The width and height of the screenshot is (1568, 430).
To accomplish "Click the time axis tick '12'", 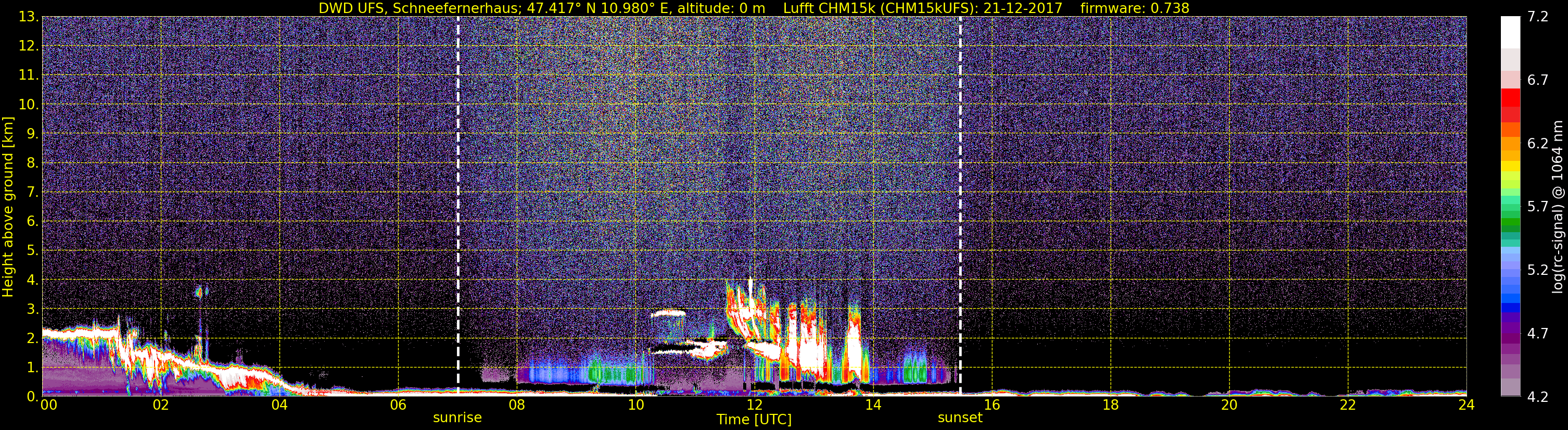I will (x=754, y=405).
